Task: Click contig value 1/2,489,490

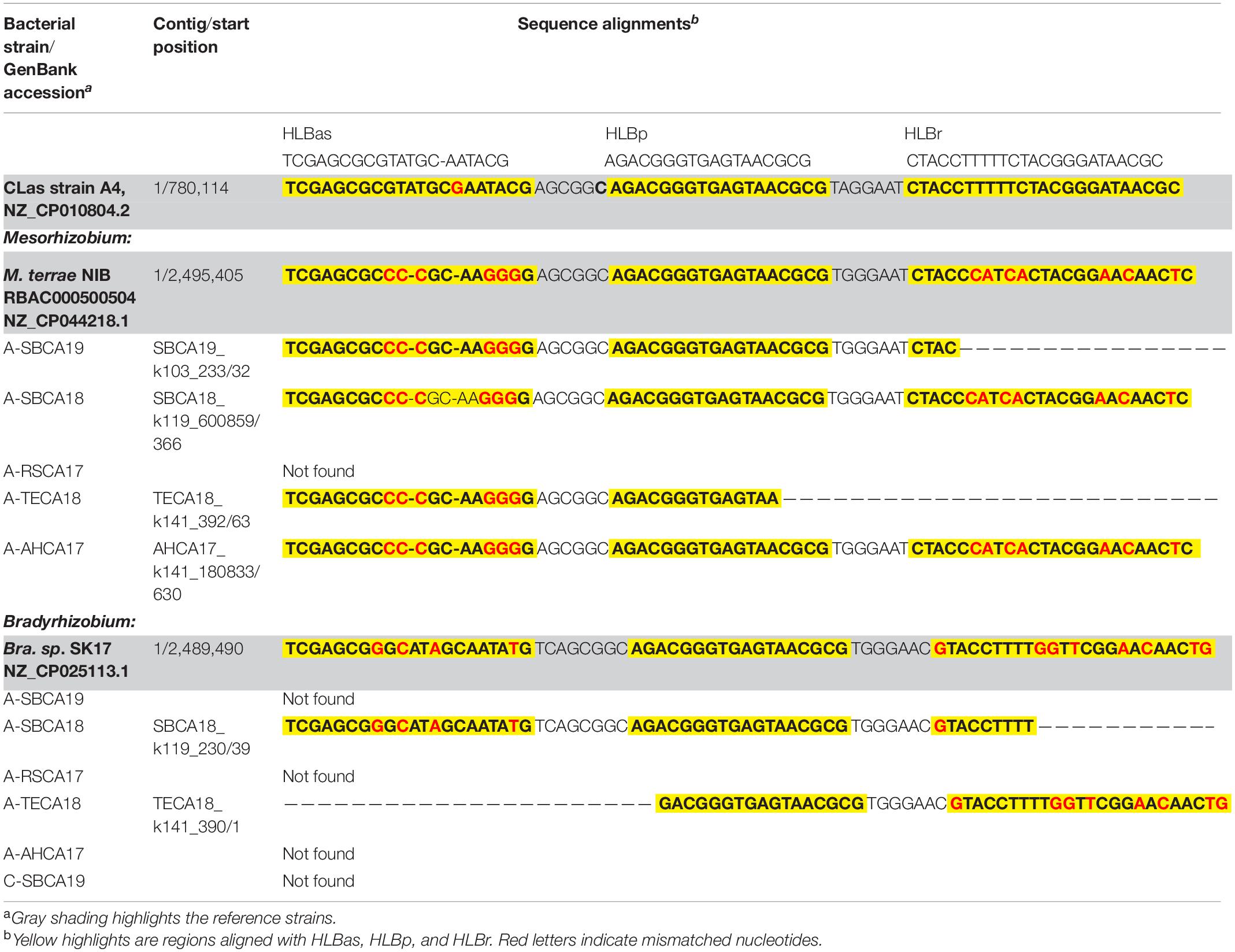Action: 198,649
